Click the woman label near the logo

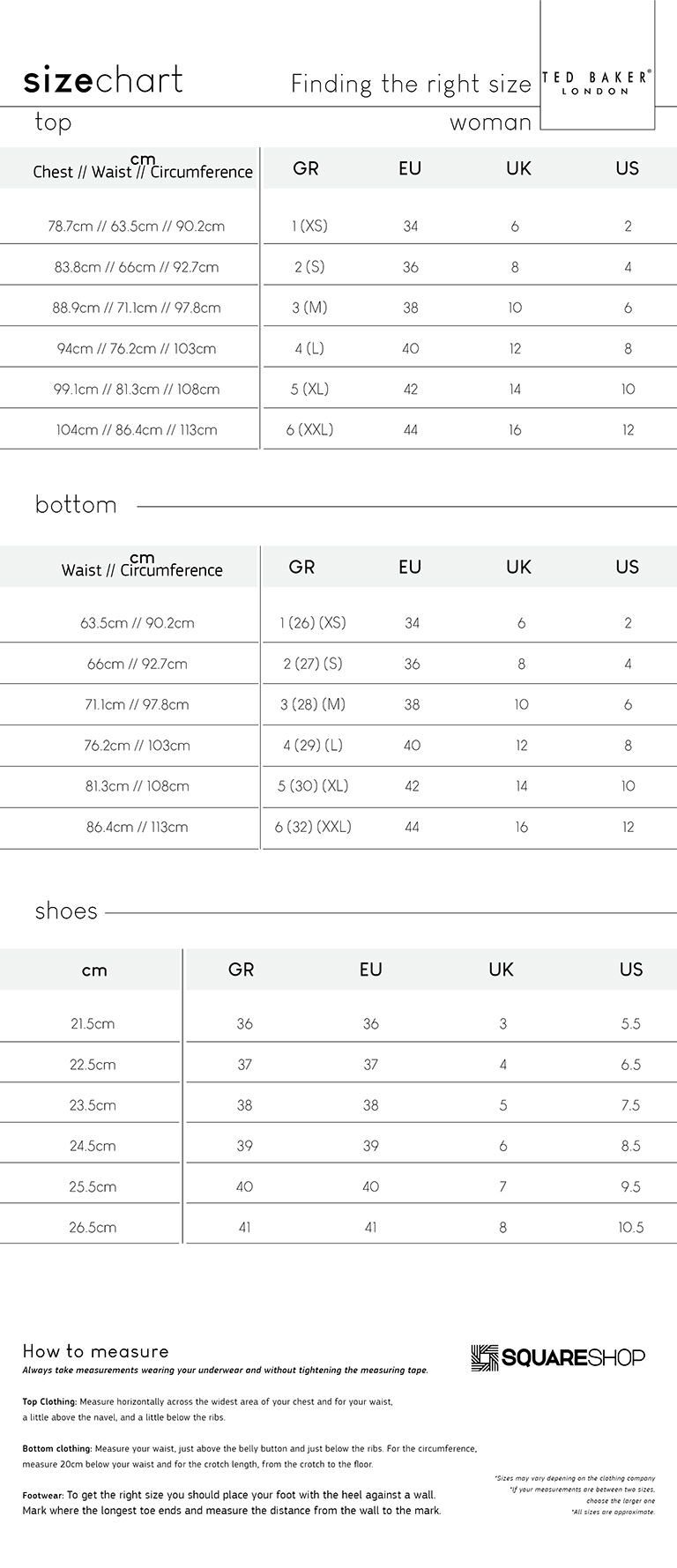coord(490,123)
